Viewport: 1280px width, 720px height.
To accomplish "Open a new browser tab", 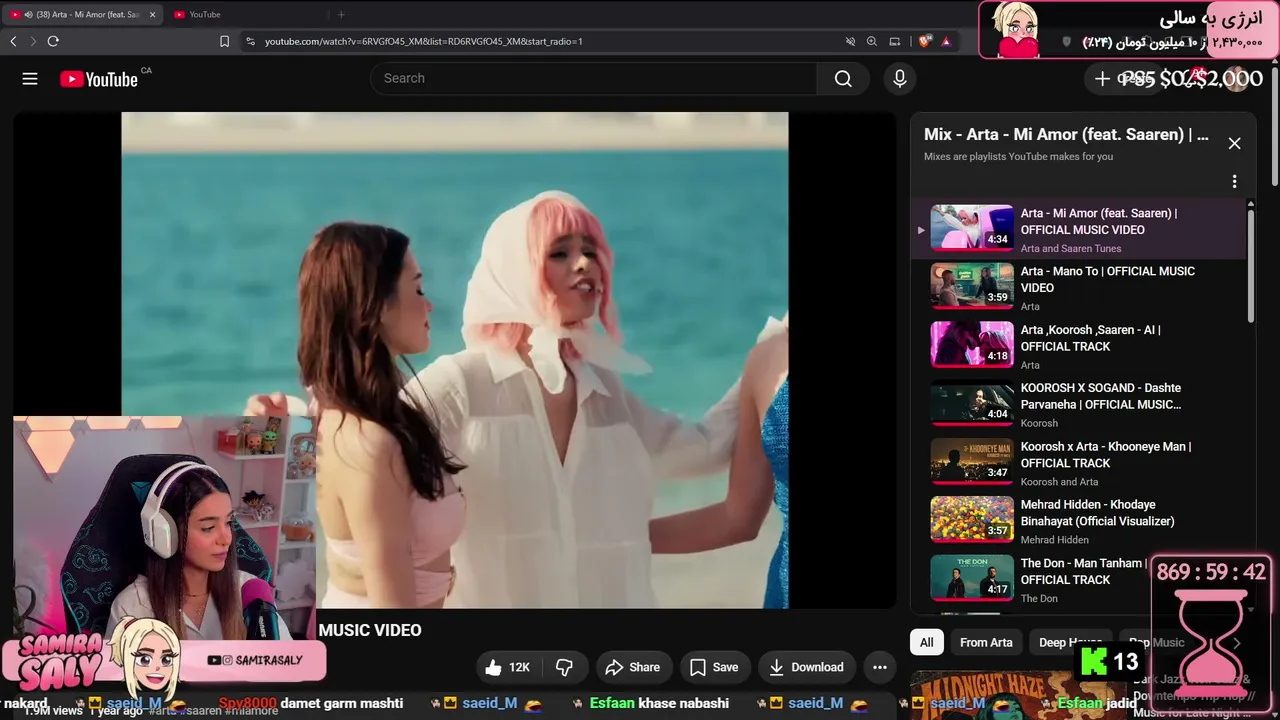I will coord(341,14).
